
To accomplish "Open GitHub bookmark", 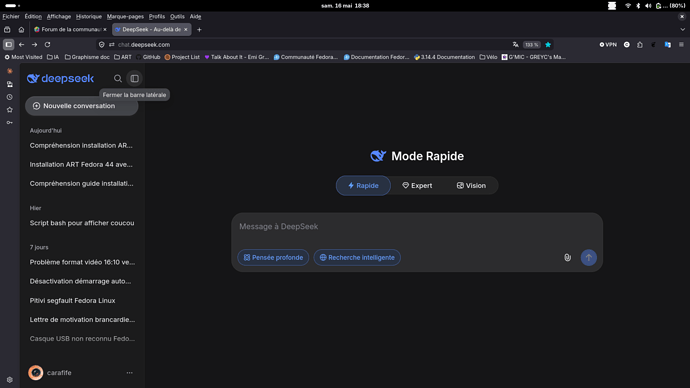I will coord(148,57).
